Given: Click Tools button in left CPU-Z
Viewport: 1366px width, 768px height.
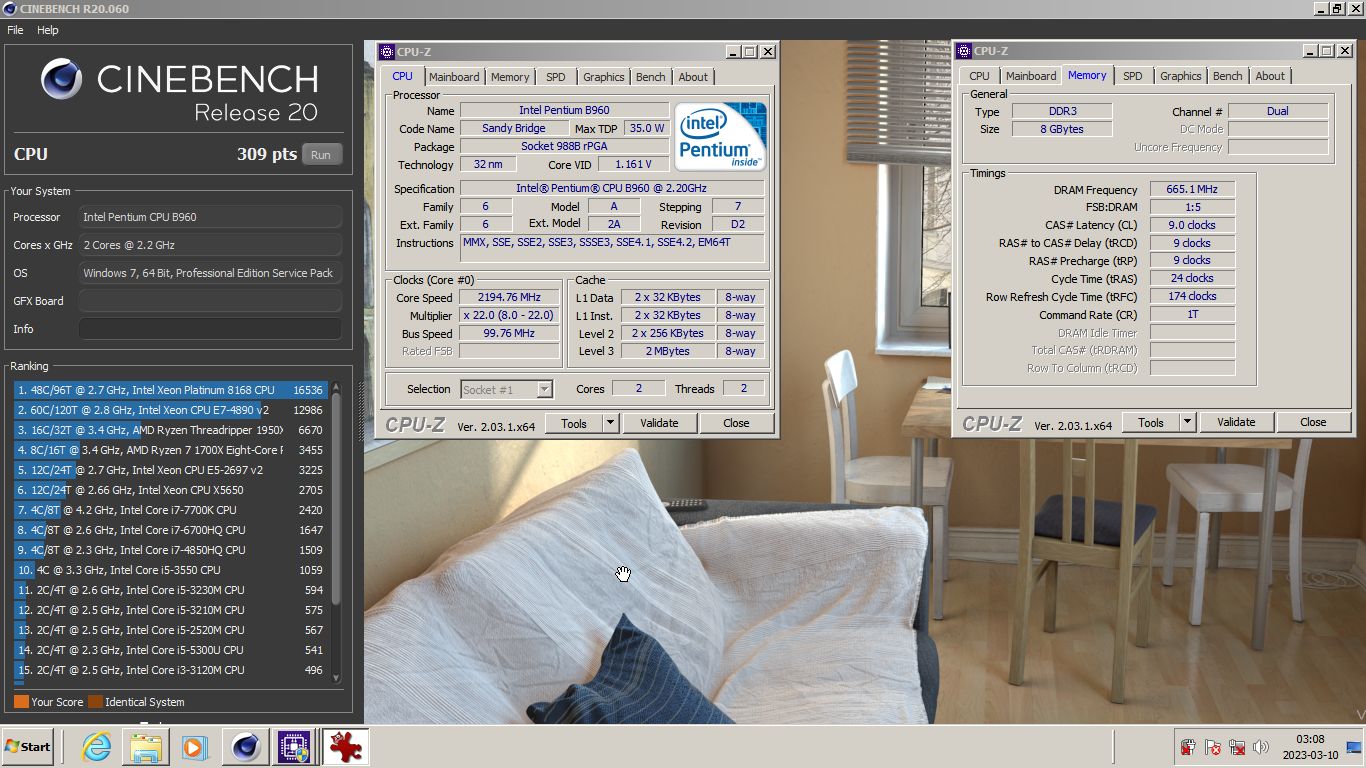Looking at the screenshot, I should click(x=574, y=423).
